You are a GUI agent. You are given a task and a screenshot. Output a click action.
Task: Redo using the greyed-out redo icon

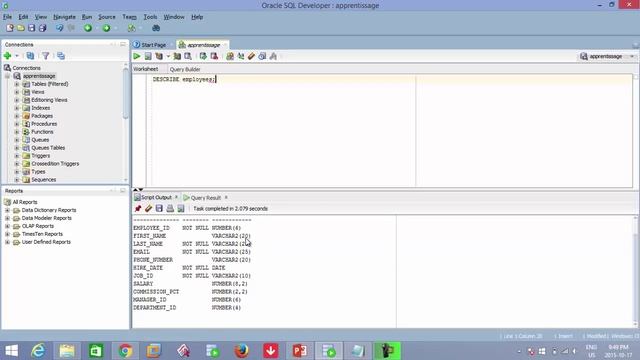pos(71,28)
